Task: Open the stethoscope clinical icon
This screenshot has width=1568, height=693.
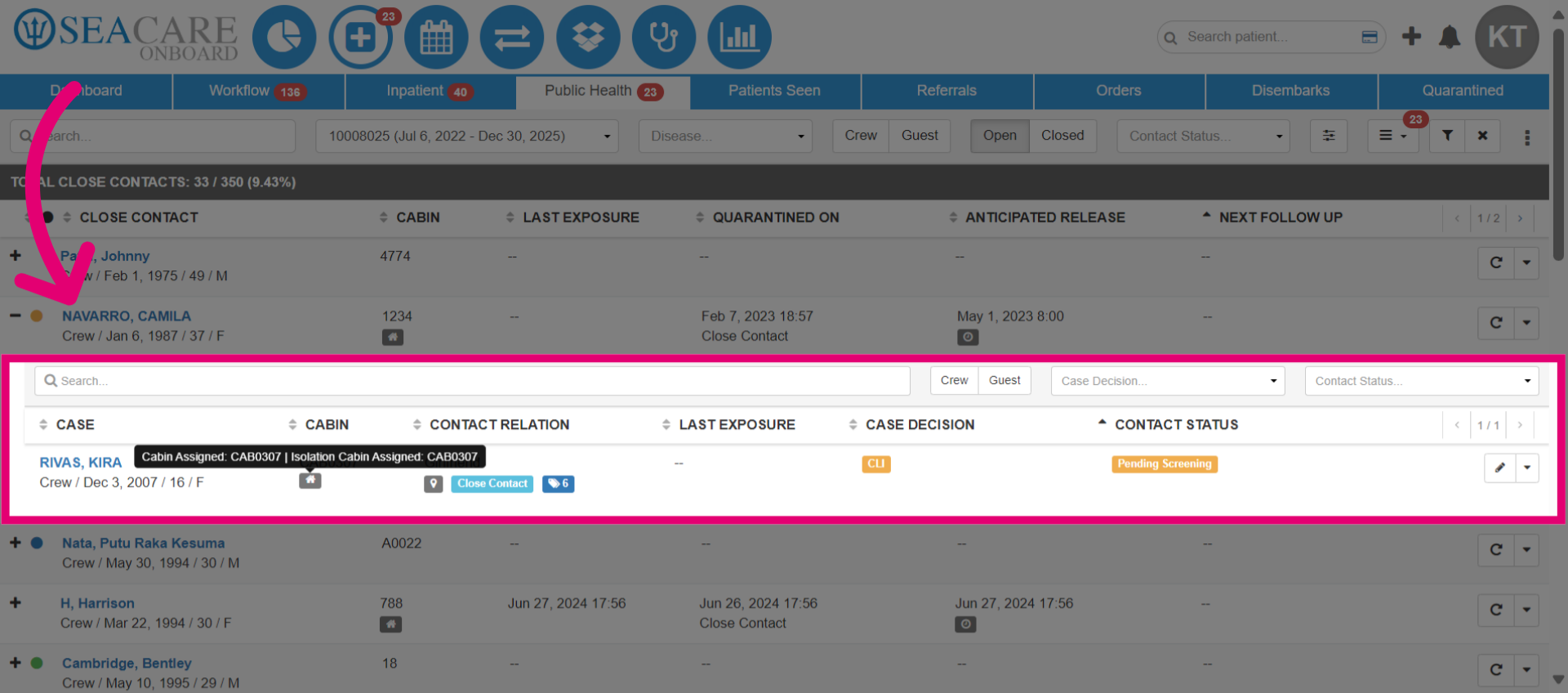Action: point(664,38)
